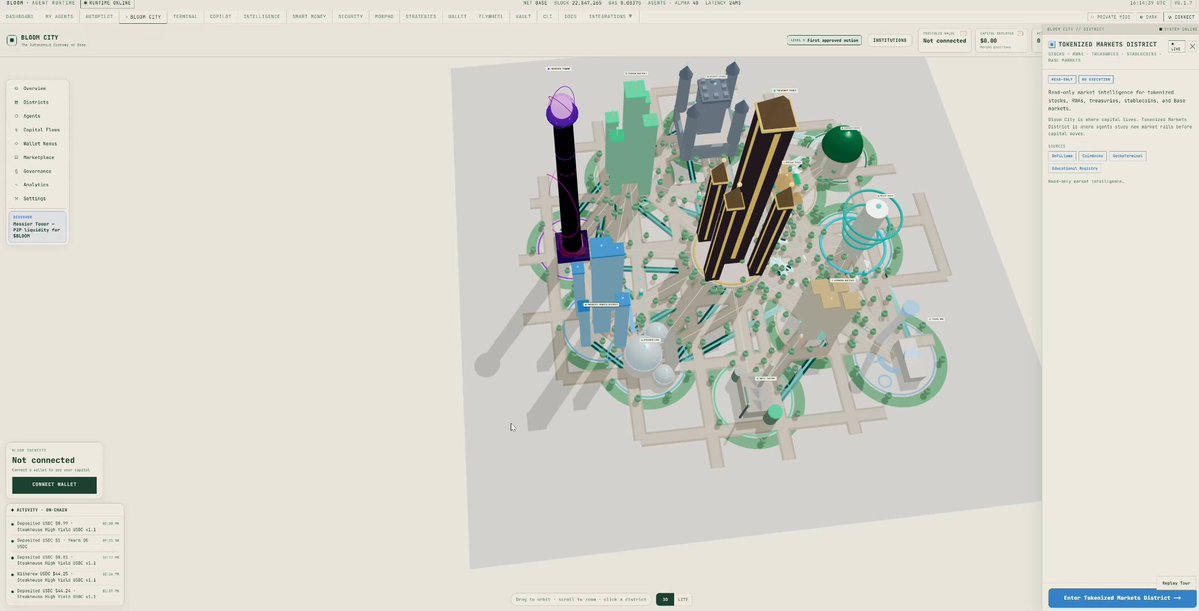Click the Withdrew USDC $44.25 activity entry
This screenshot has width=1199, height=611.
coord(65,576)
